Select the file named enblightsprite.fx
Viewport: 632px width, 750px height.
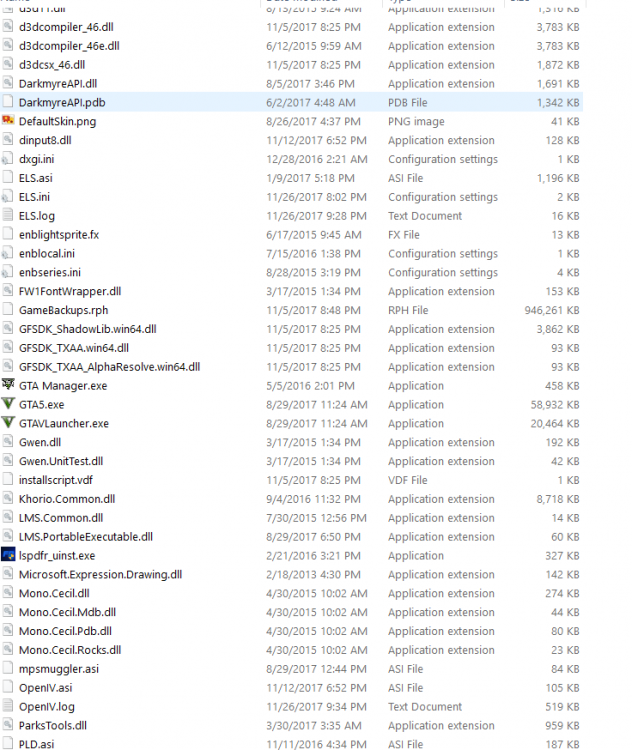coord(59,234)
